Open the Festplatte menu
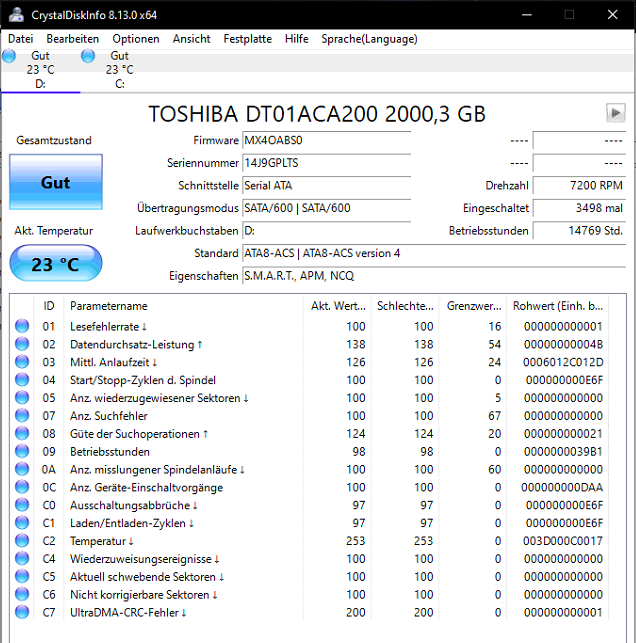Screen dimensions: 636x643 coord(248,39)
